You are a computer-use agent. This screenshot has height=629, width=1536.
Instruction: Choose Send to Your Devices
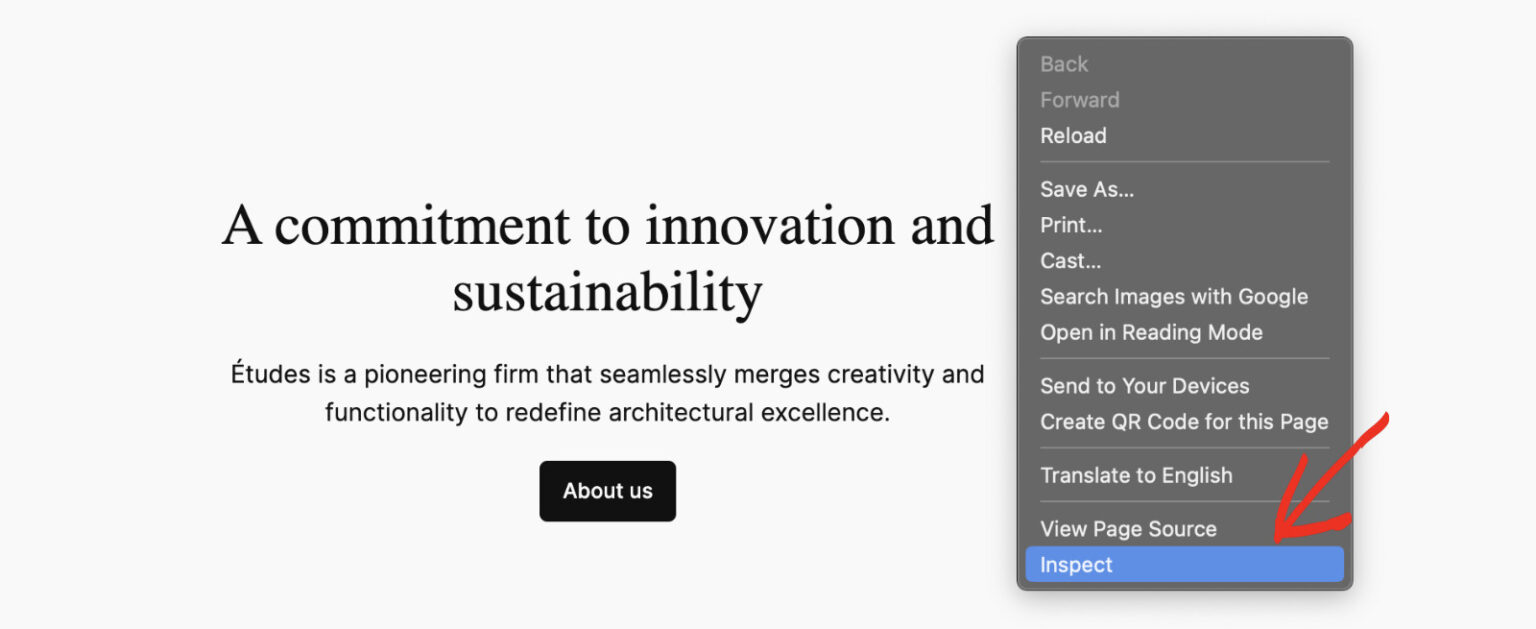(x=1144, y=386)
